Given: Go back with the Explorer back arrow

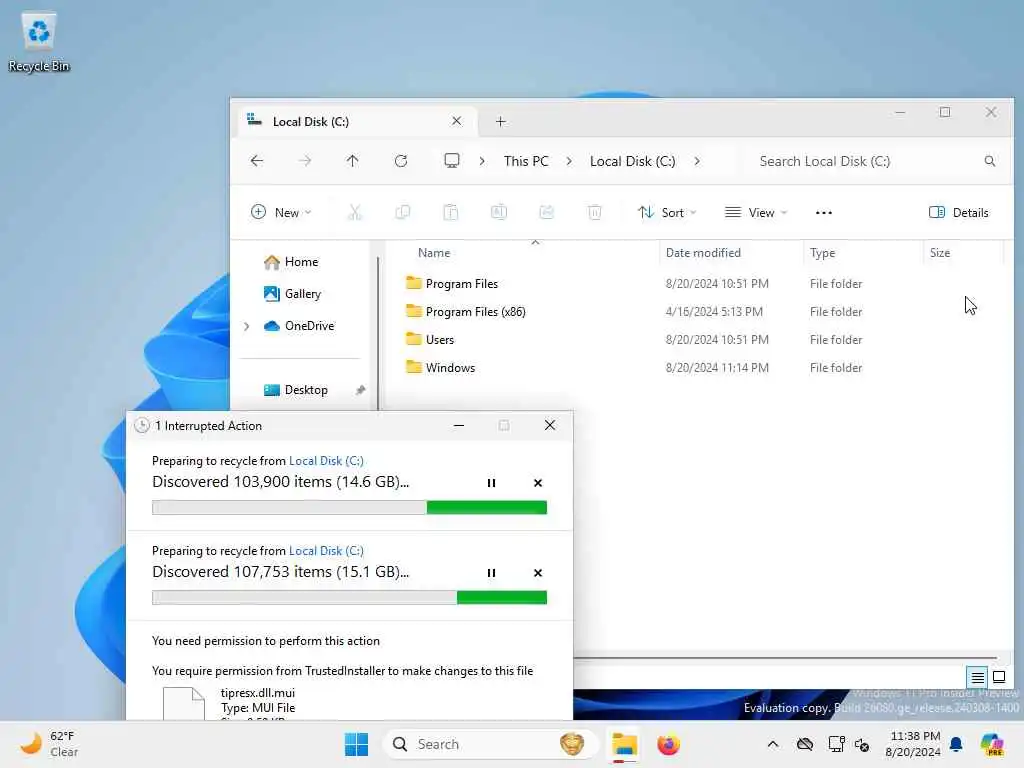Looking at the screenshot, I should 257,161.
